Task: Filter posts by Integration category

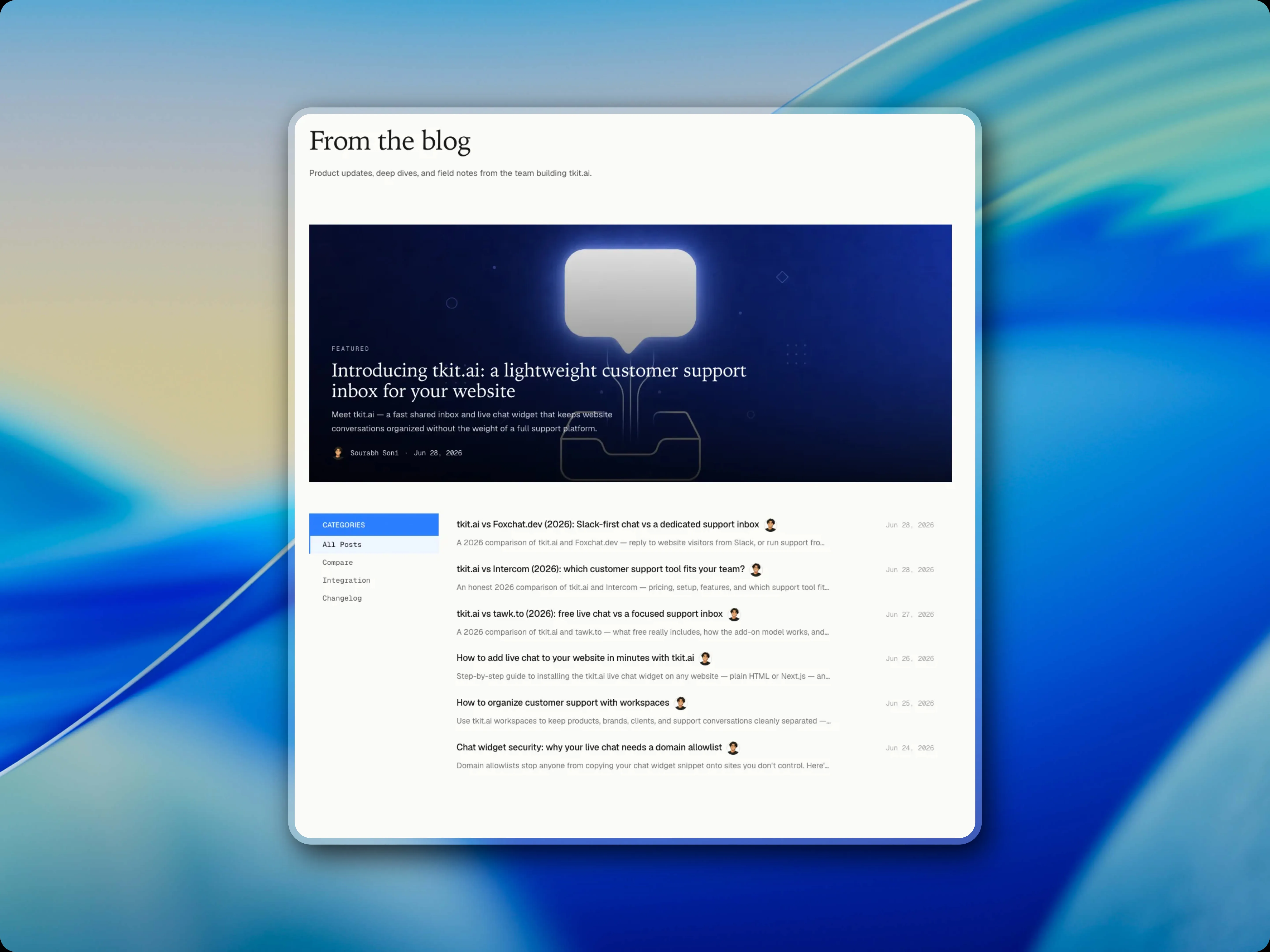Action: pos(346,580)
